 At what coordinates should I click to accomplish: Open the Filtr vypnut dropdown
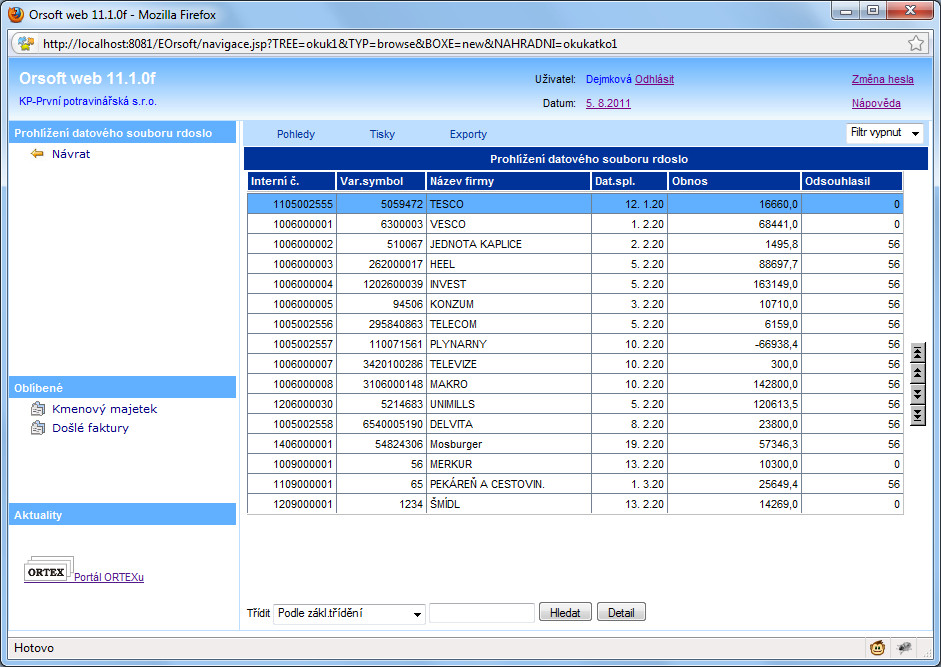click(885, 133)
